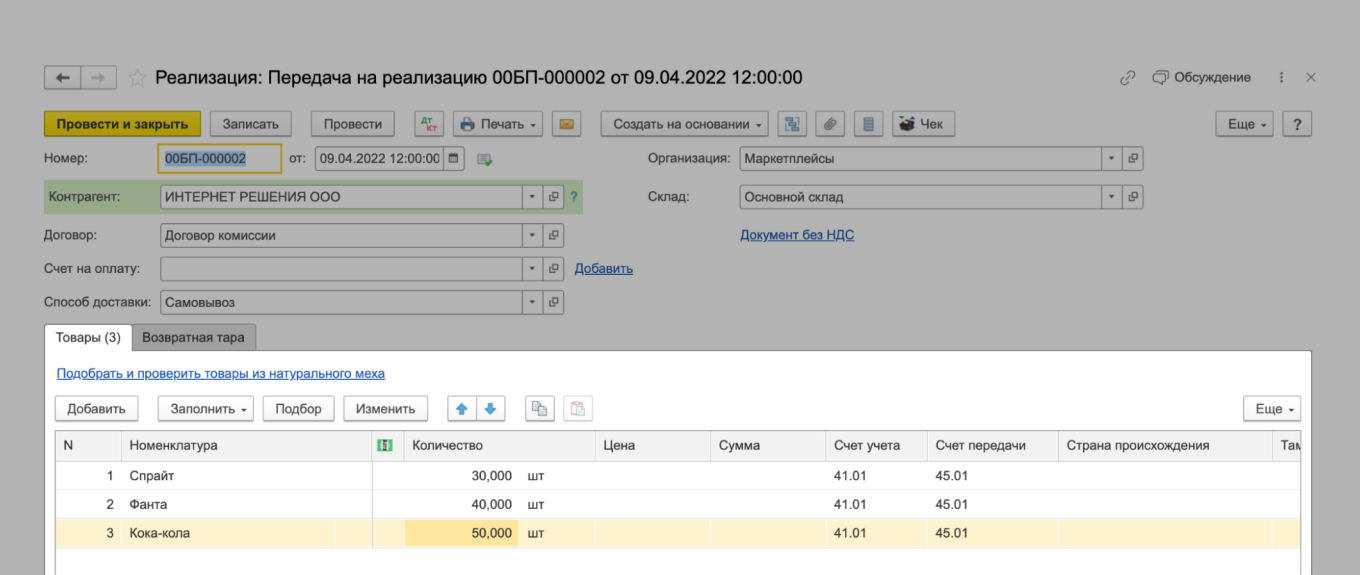Image resolution: width=1360 pixels, height=575 pixels.
Task: Expand the Склад dropdown list
Action: 1112,197
